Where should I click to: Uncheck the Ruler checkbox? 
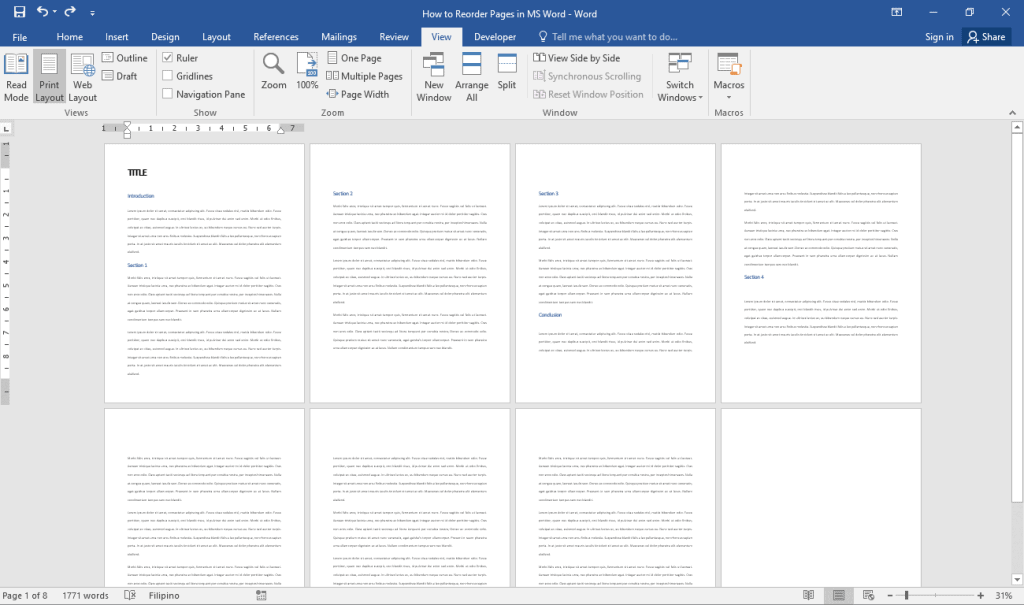tap(168, 57)
